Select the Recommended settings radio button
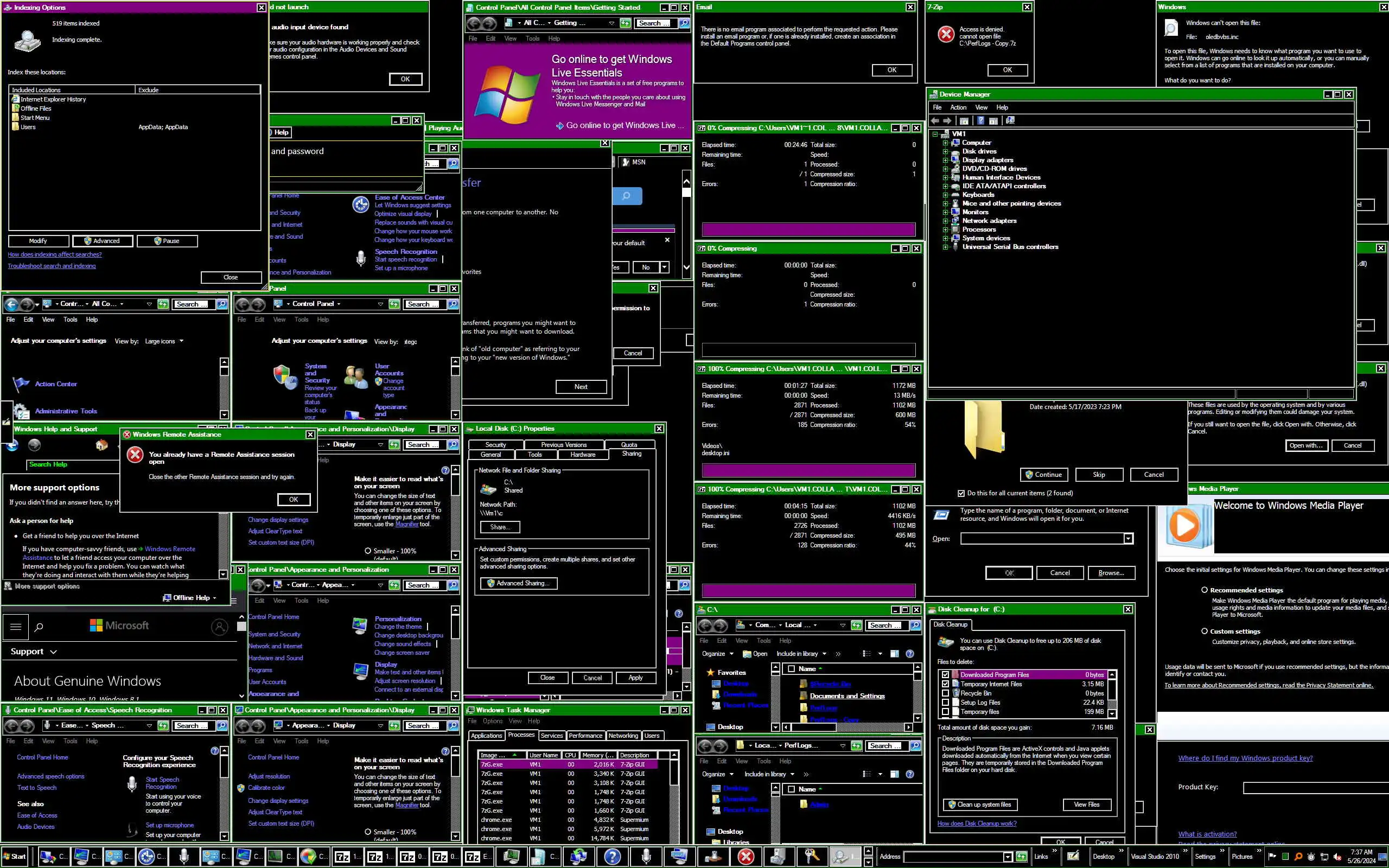 click(1204, 590)
